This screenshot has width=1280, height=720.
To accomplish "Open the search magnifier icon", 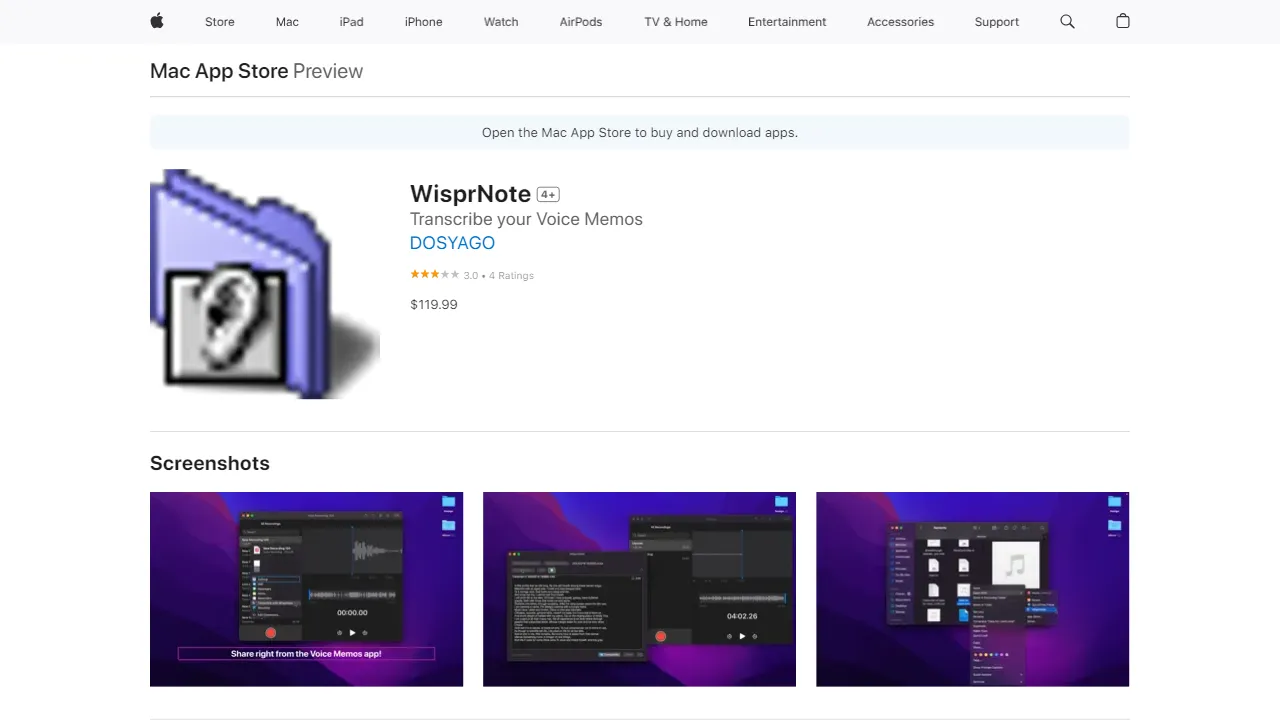I will (1067, 21).
